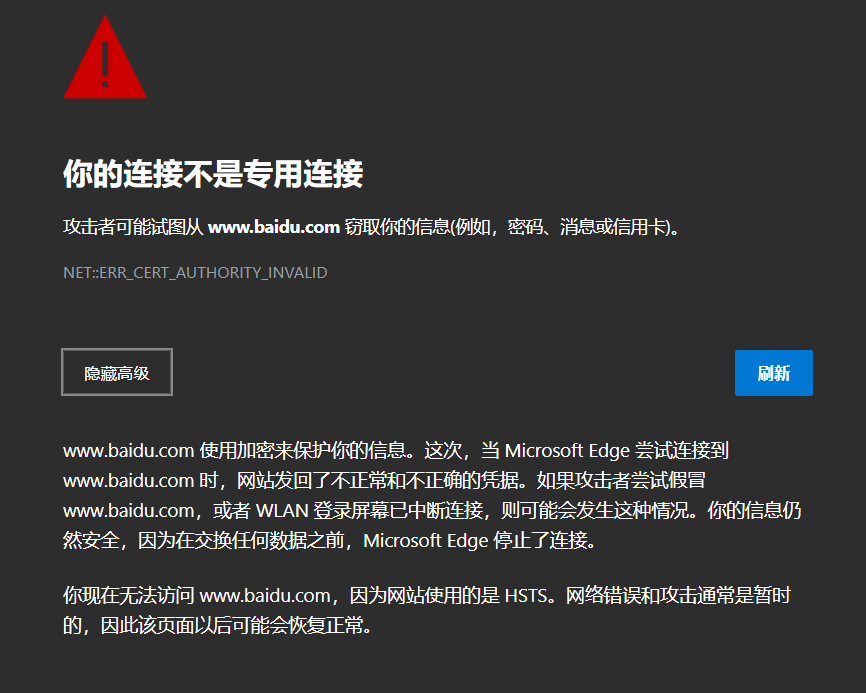
Task: Reload the page with 刷新 button
Action: point(773,373)
